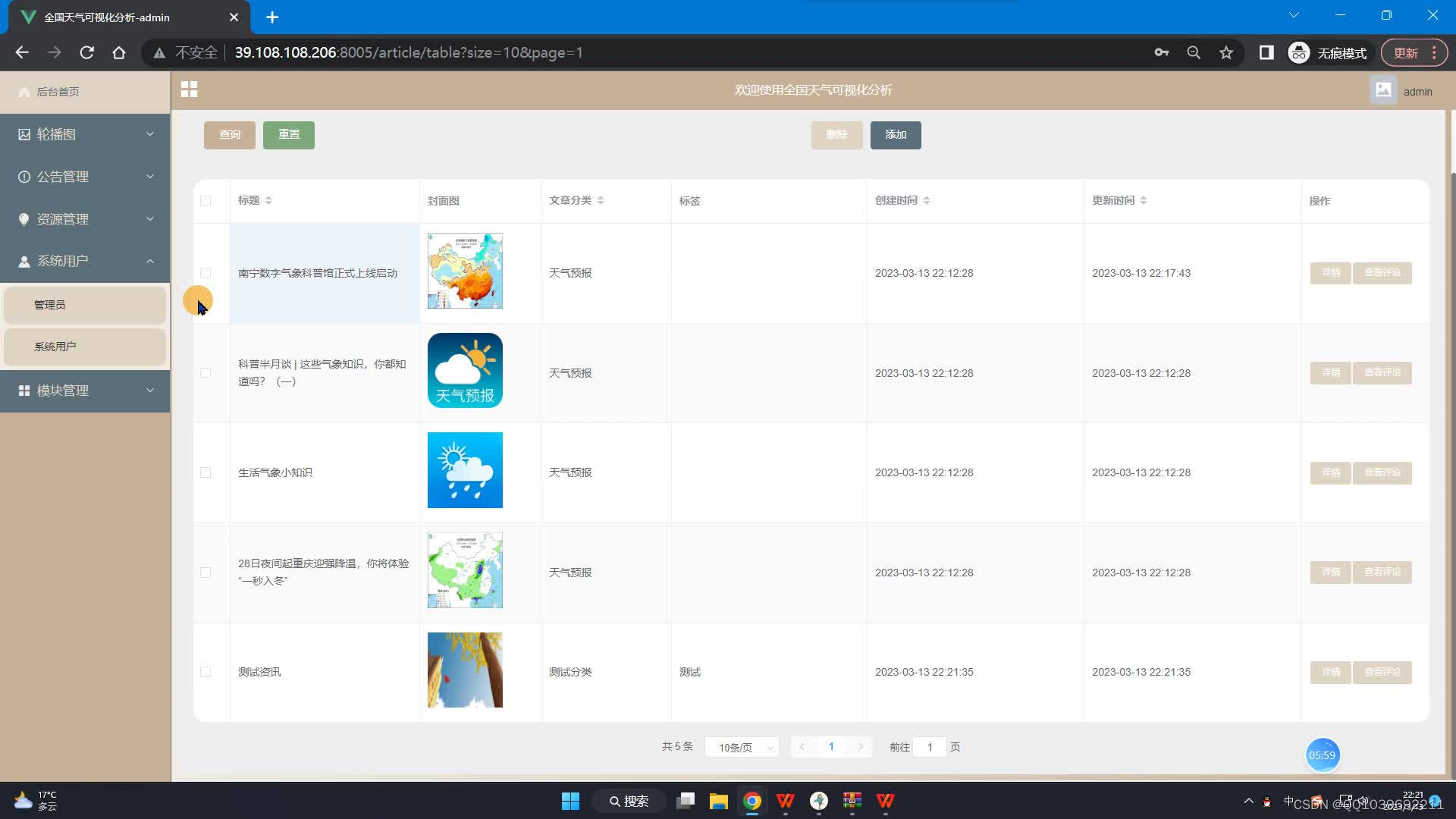Sort by 文章分类 column arrows

pos(601,201)
